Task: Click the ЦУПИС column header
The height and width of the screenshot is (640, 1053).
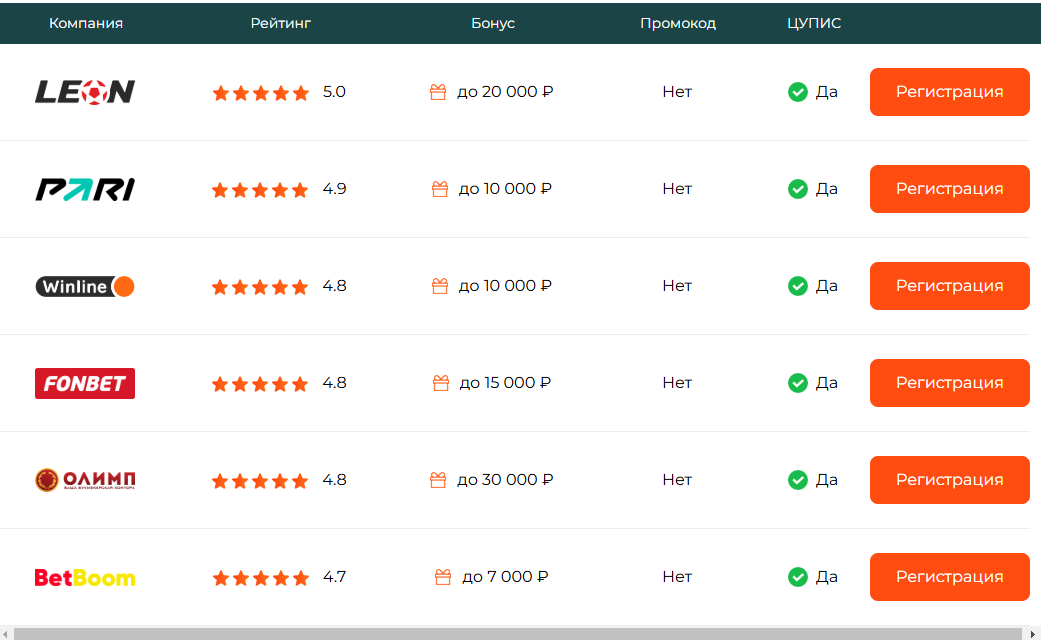Action: 814,24
